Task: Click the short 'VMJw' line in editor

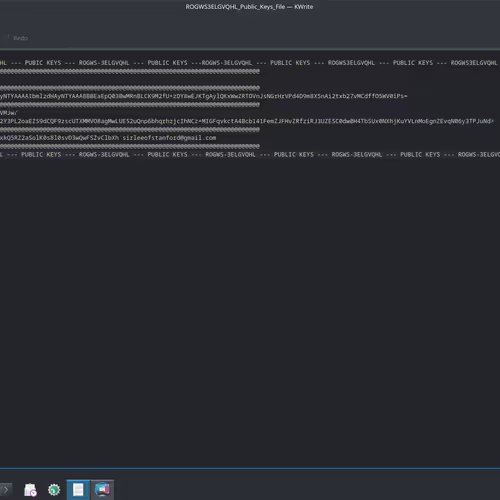Action: tap(9, 113)
